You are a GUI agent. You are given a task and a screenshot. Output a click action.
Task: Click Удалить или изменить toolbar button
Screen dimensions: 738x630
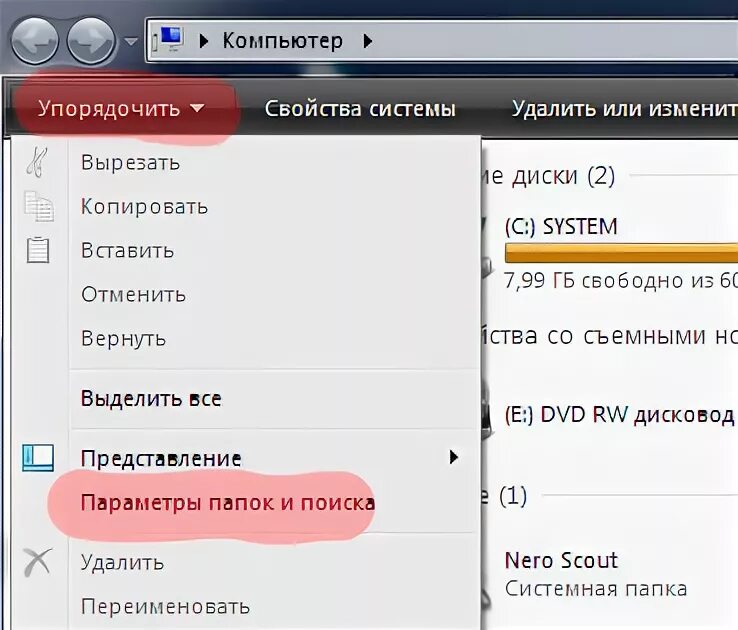click(625, 109)
